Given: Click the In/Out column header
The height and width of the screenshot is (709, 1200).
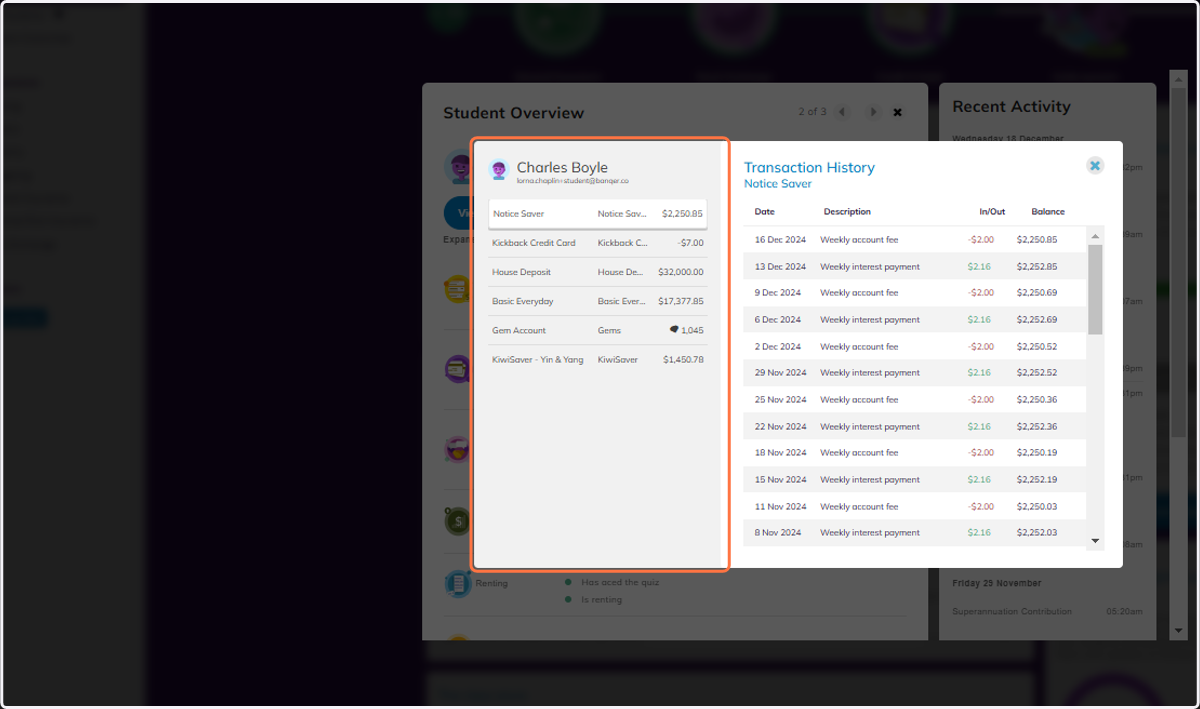Looking at the screenshot, I should tap(992, 212).
